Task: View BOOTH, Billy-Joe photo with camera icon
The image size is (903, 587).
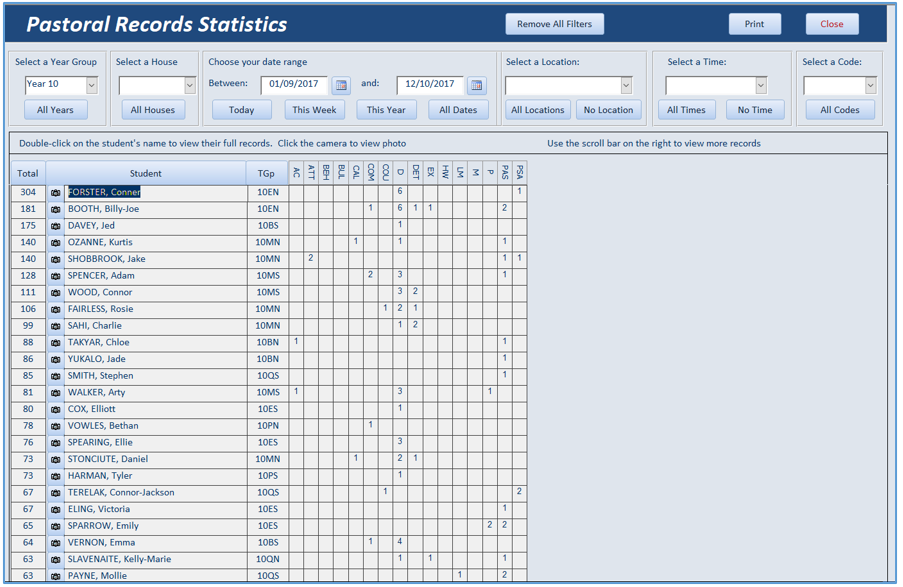Action: pyautogui.click(x=55, y=209)
